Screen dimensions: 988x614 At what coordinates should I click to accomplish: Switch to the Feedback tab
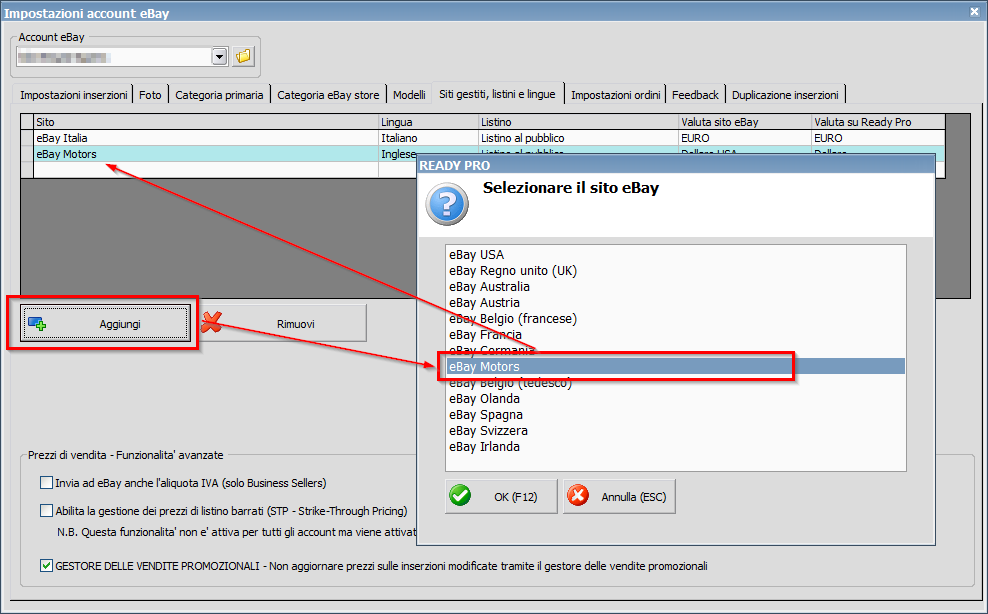[x=695, y=95]
